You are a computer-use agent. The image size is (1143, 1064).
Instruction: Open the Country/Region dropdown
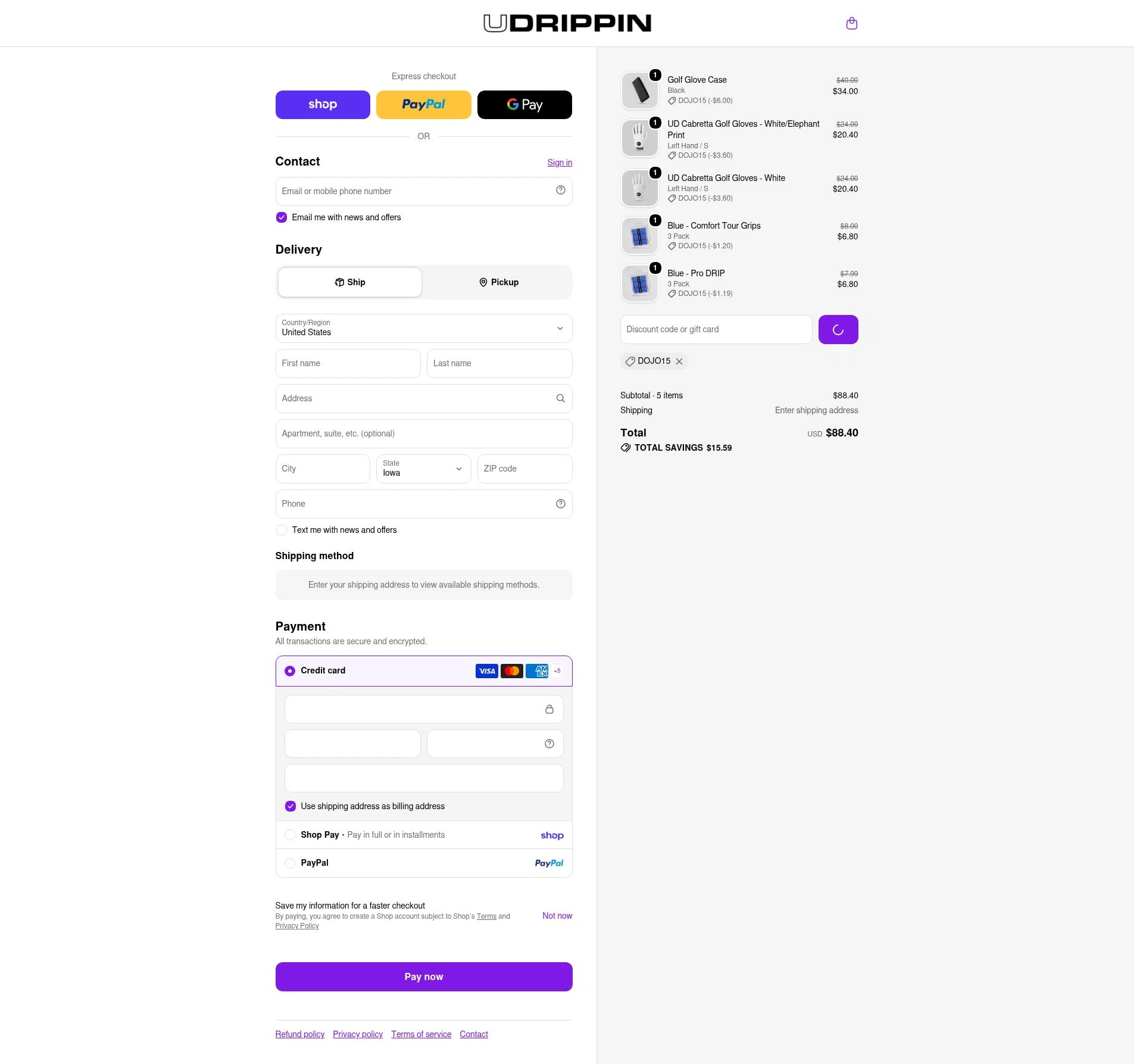[x=424, y=329]
